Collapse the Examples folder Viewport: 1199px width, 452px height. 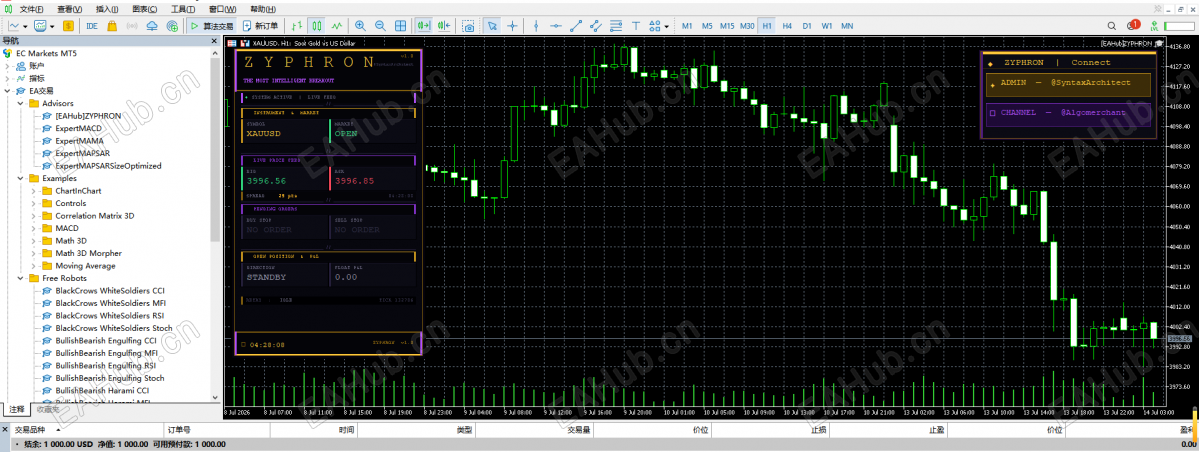[x=21, y=177]
